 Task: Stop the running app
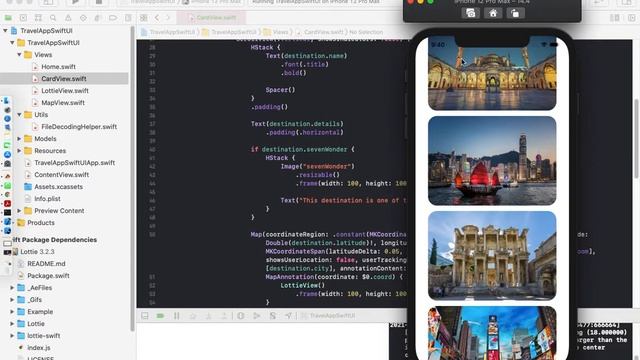99,2
